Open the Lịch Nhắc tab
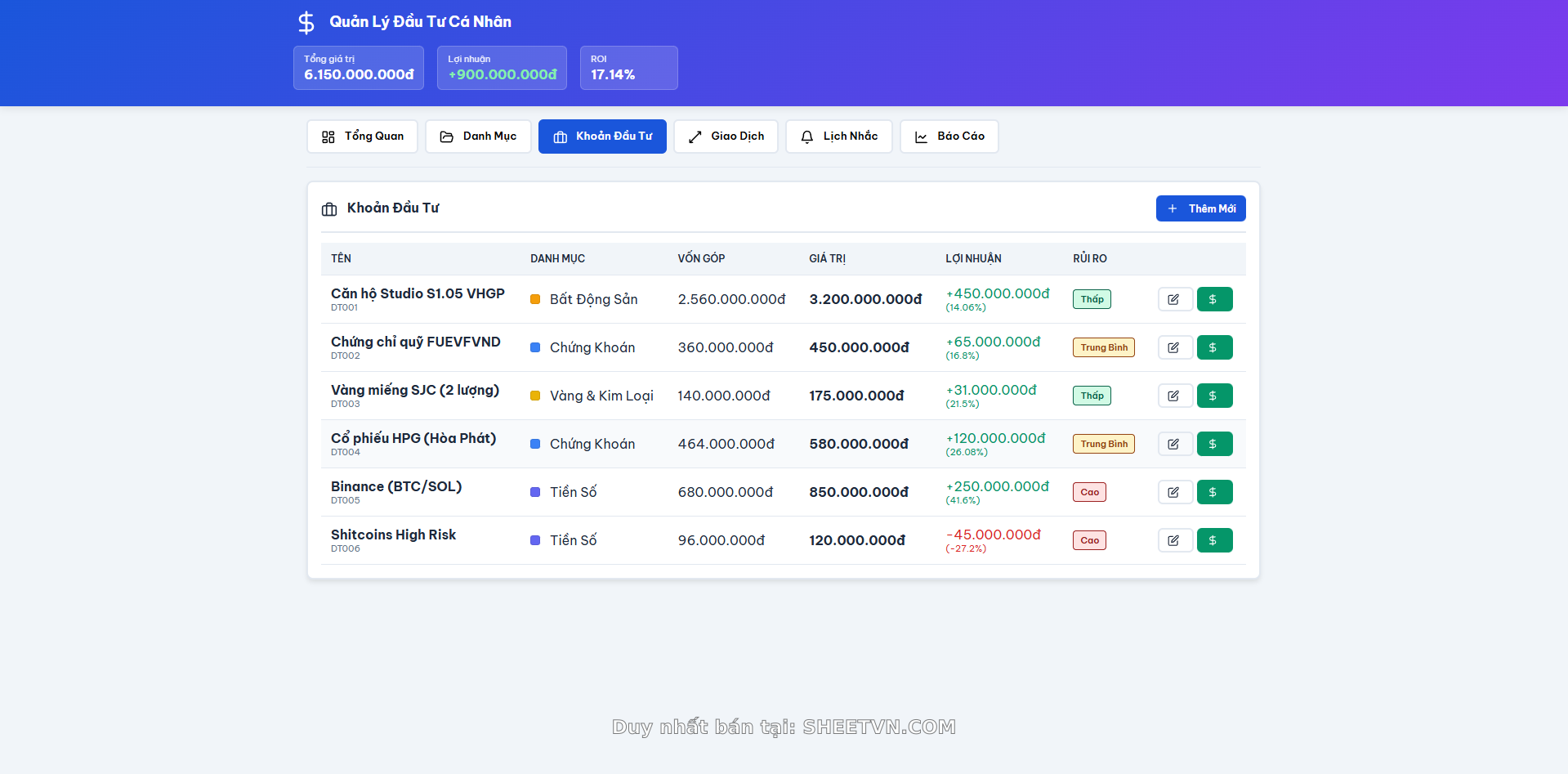 (x=839, y=136)
